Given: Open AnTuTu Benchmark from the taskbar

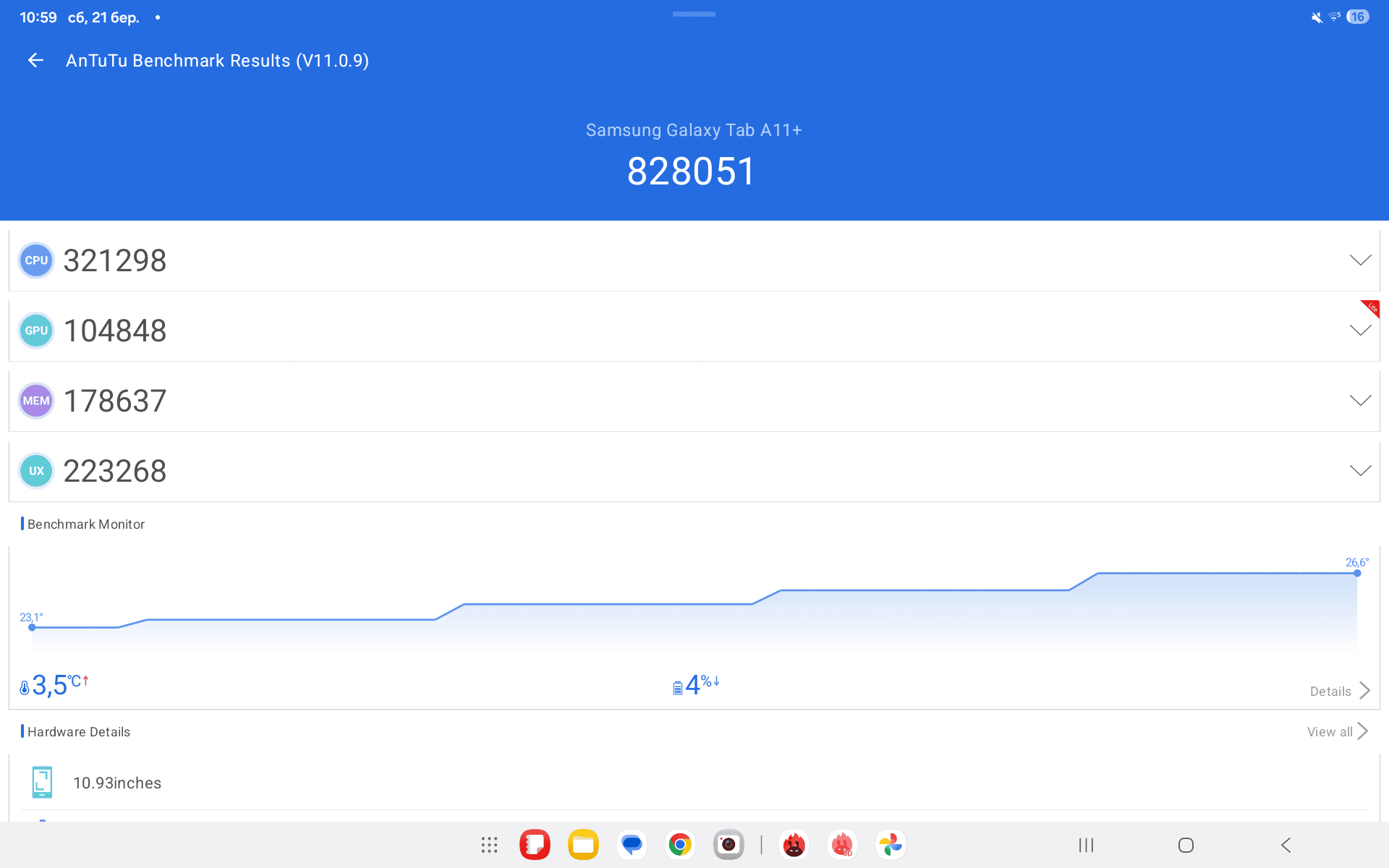Looking at the screenshot, I should (x=794, y=845).
